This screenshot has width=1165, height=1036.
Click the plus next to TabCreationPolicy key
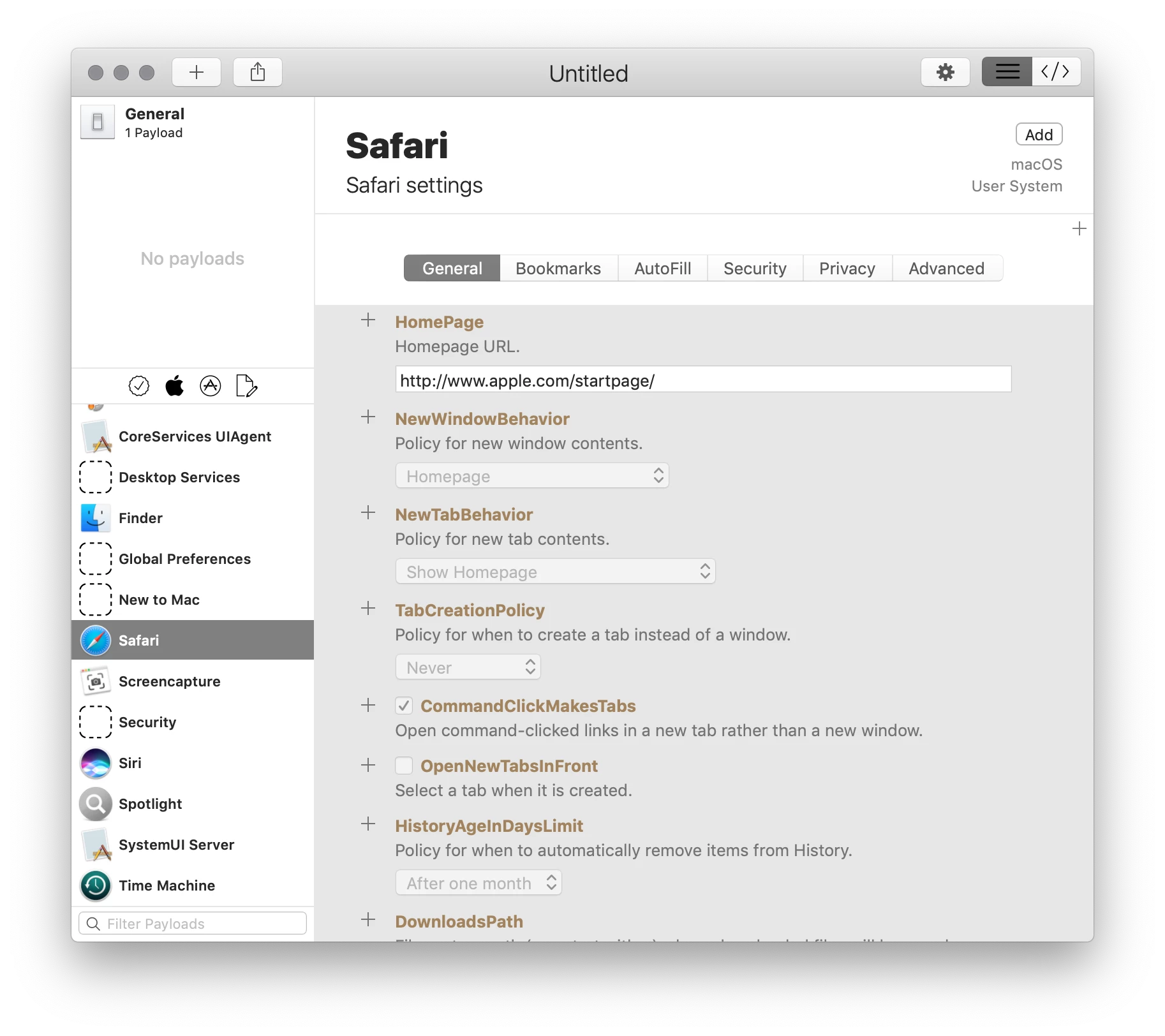368,609
